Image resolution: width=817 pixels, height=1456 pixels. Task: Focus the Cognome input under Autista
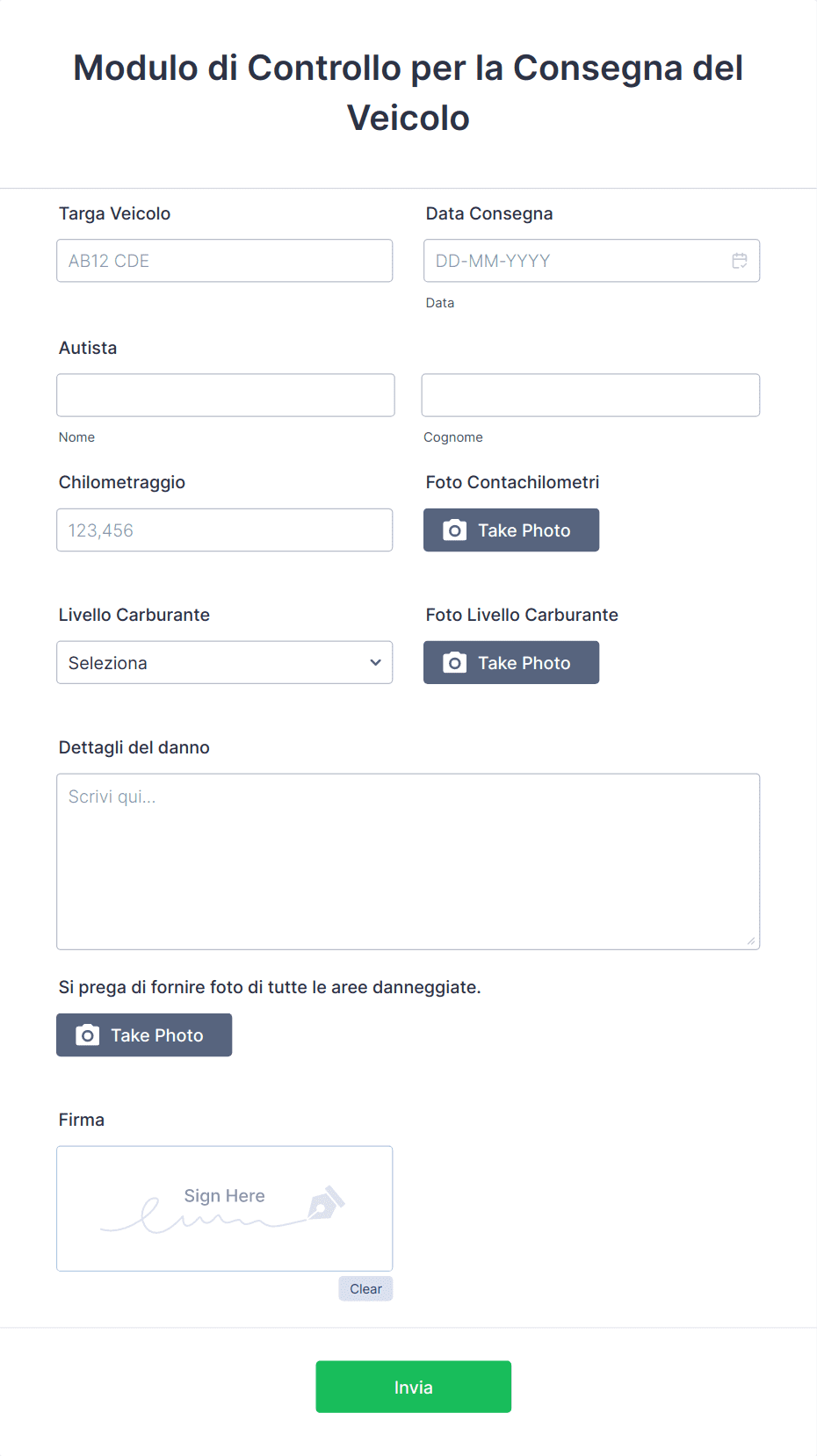pyautogui.click(x=589, y=394)
